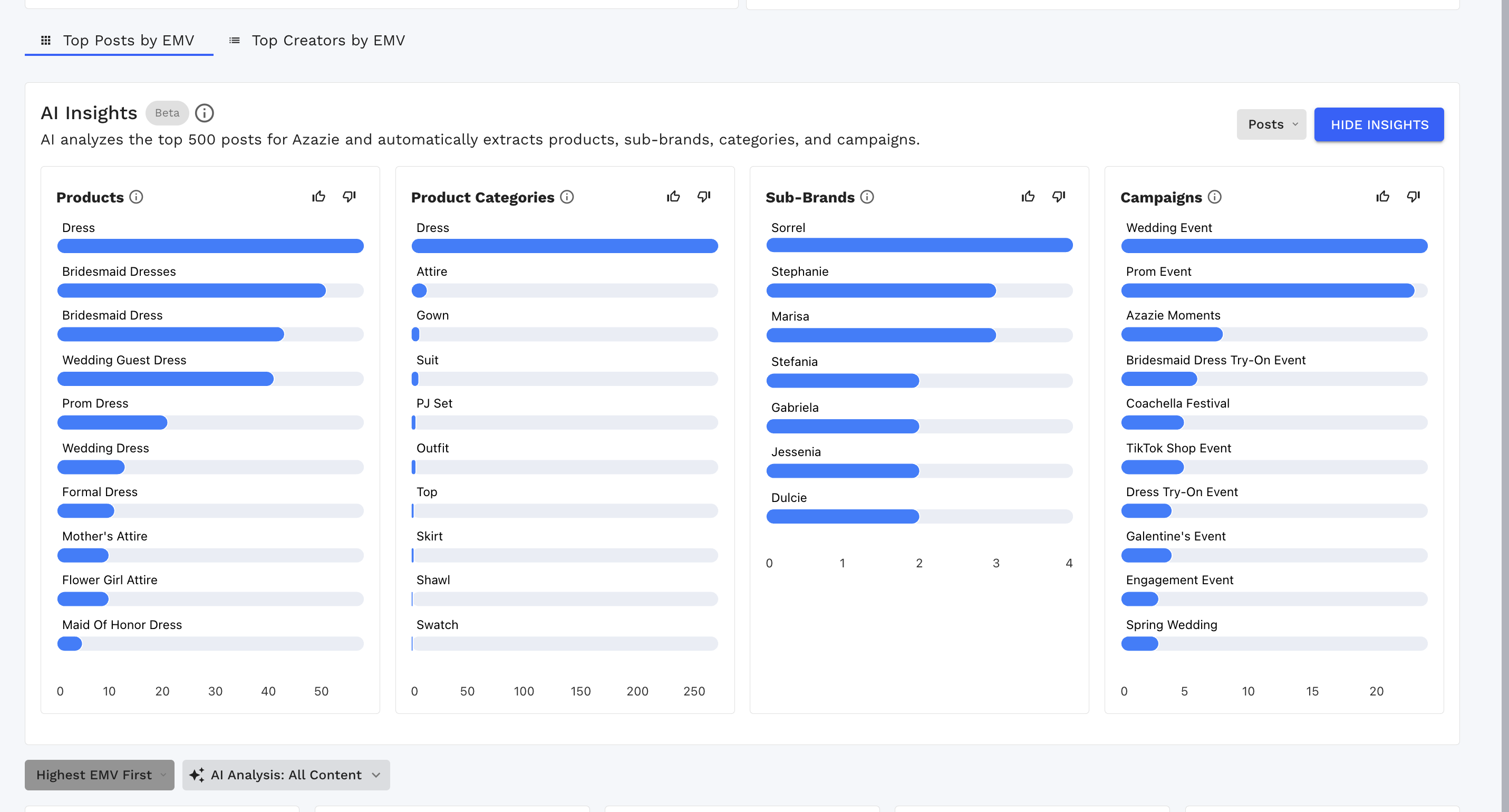Click the sparkle AI Analysis icon

point(197,775)
